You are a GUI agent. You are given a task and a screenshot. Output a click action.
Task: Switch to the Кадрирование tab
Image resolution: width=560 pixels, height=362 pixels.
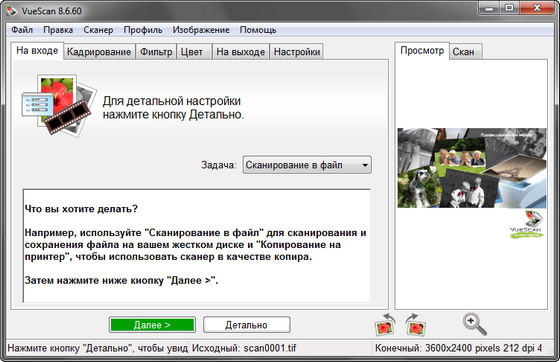[x=99, y=52]
